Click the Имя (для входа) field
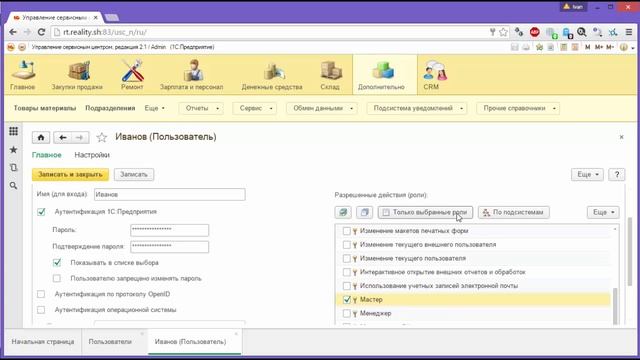 pyautogui.click(x=169, y=195)
